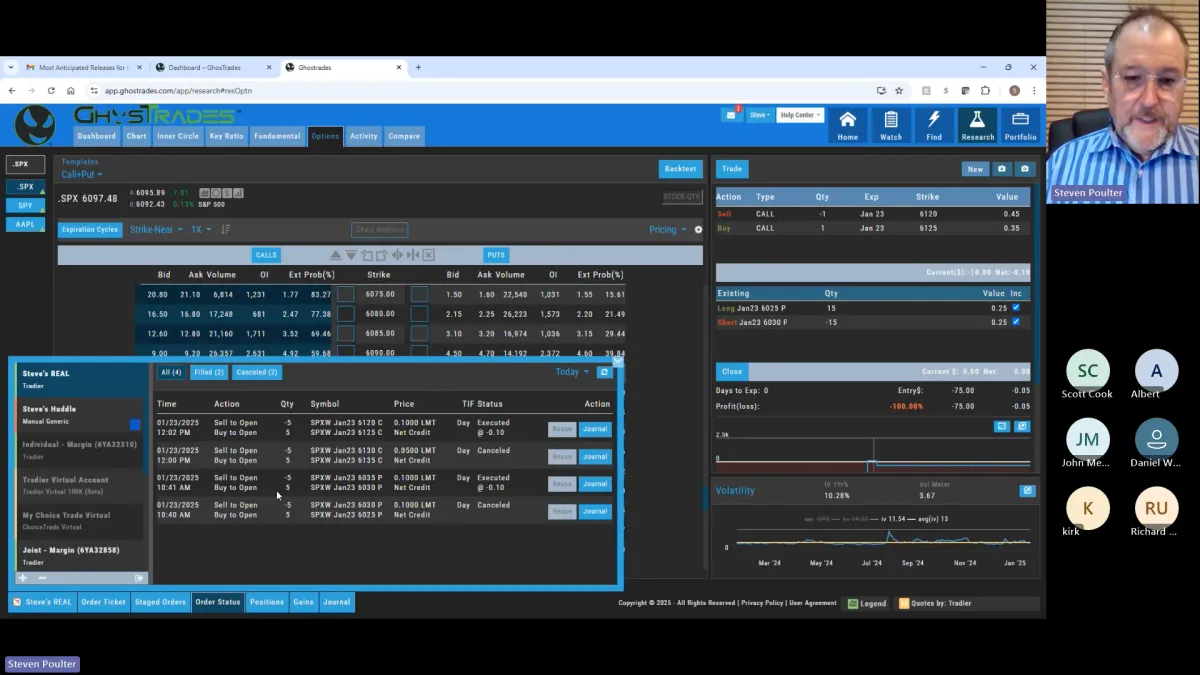
Task: Open Journal for the 12:02 PM order
Action: click(595, 429)
